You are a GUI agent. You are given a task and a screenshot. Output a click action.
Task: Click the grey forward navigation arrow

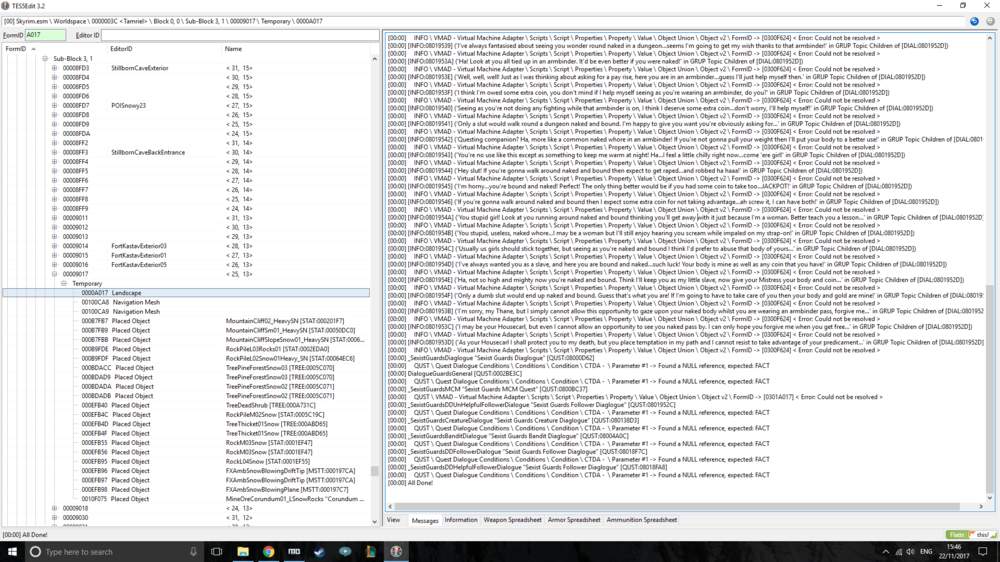tap(990, 21)
